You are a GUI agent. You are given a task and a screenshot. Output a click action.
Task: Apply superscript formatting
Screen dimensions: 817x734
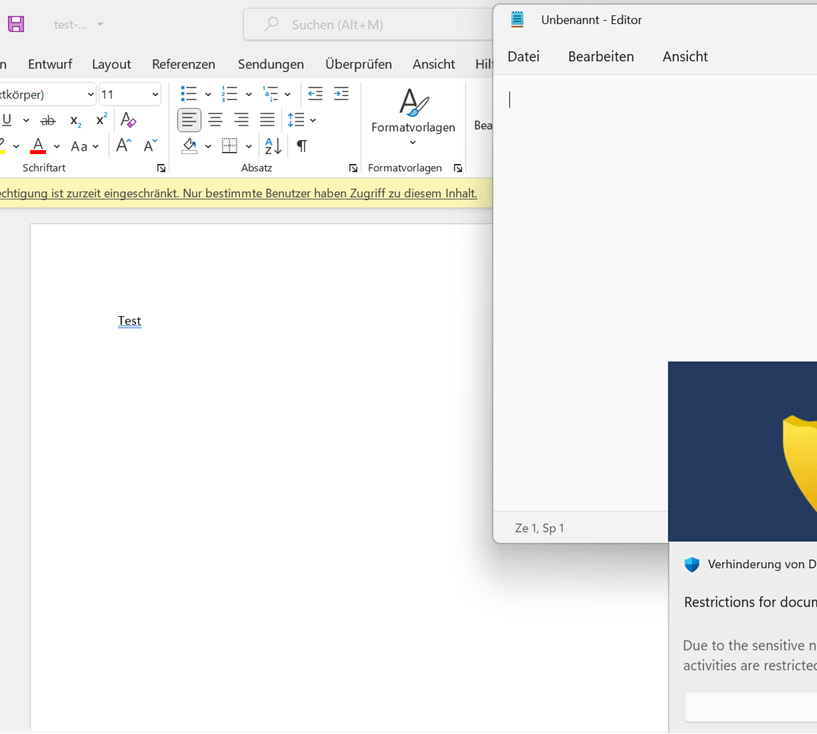click(102, 119)
